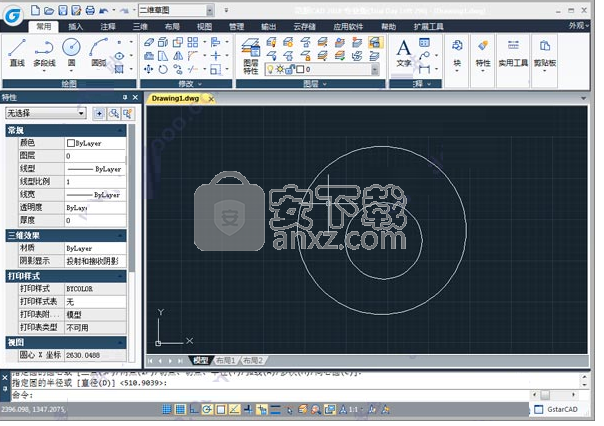Click the command line horizontal scrollbar
Screen dimensions: 604x426
[x=554, y=395]
